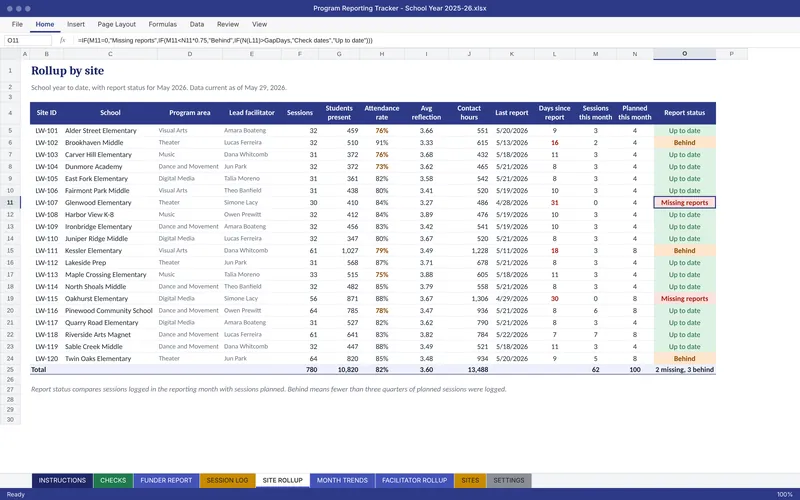
Task: Click the Site ID header cell
Action: tap(46, 113)
